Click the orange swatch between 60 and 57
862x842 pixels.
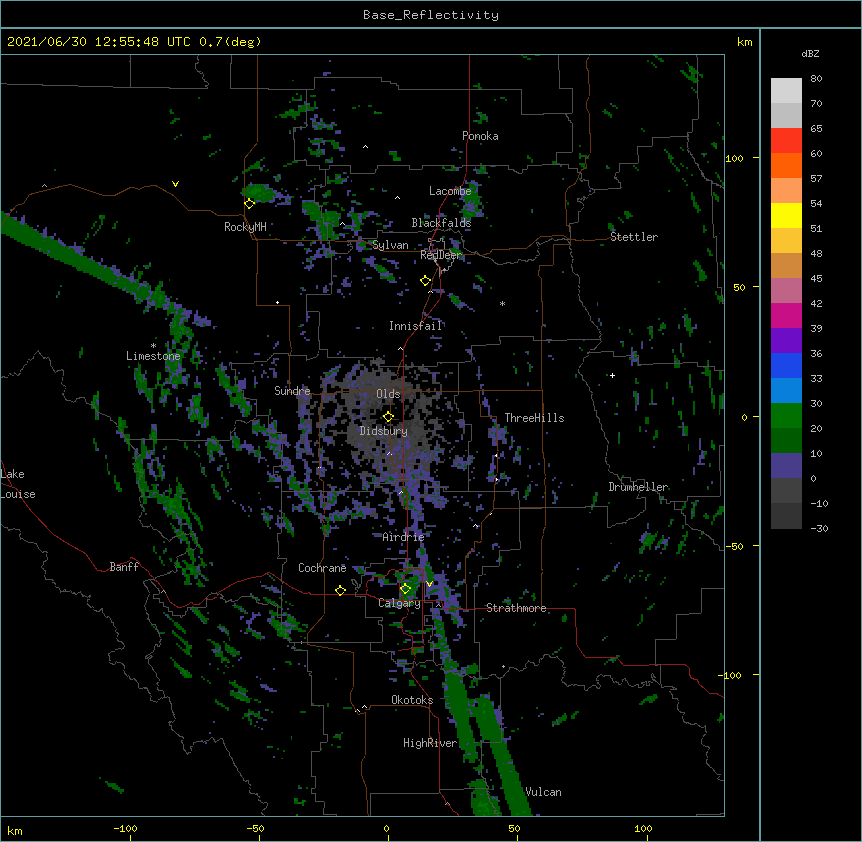click(786, 165)
